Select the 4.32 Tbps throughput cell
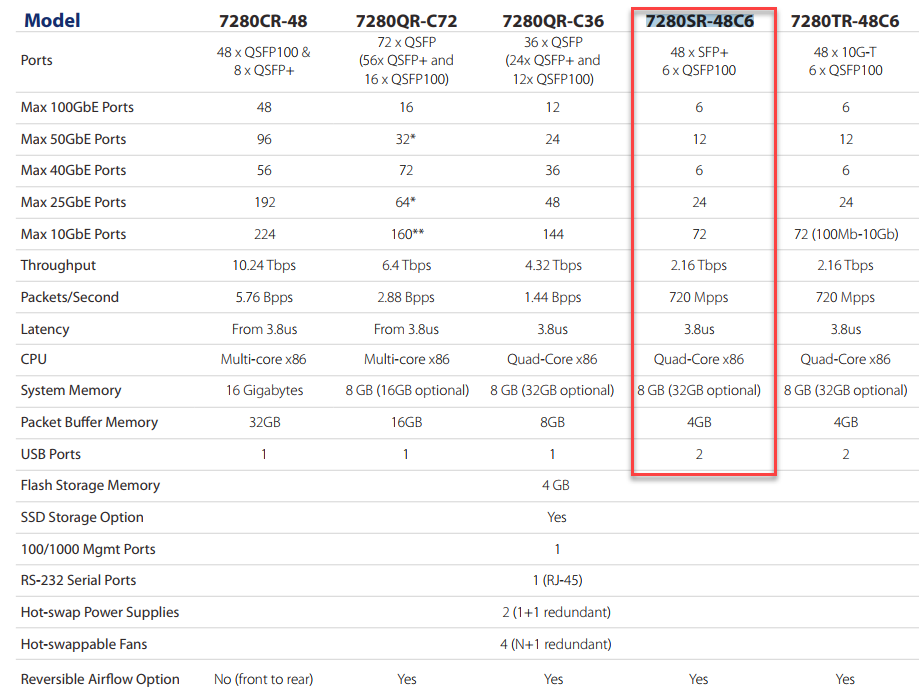This screenshot has height=694, width=921. 553,265
